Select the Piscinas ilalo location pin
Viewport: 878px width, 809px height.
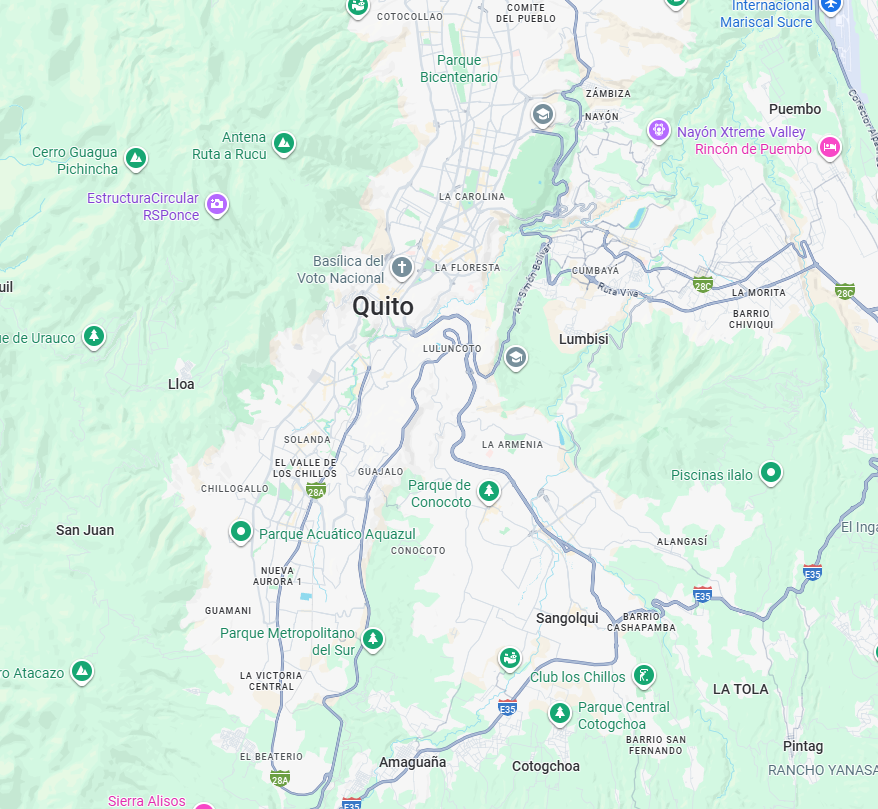(x=771, y=473)
